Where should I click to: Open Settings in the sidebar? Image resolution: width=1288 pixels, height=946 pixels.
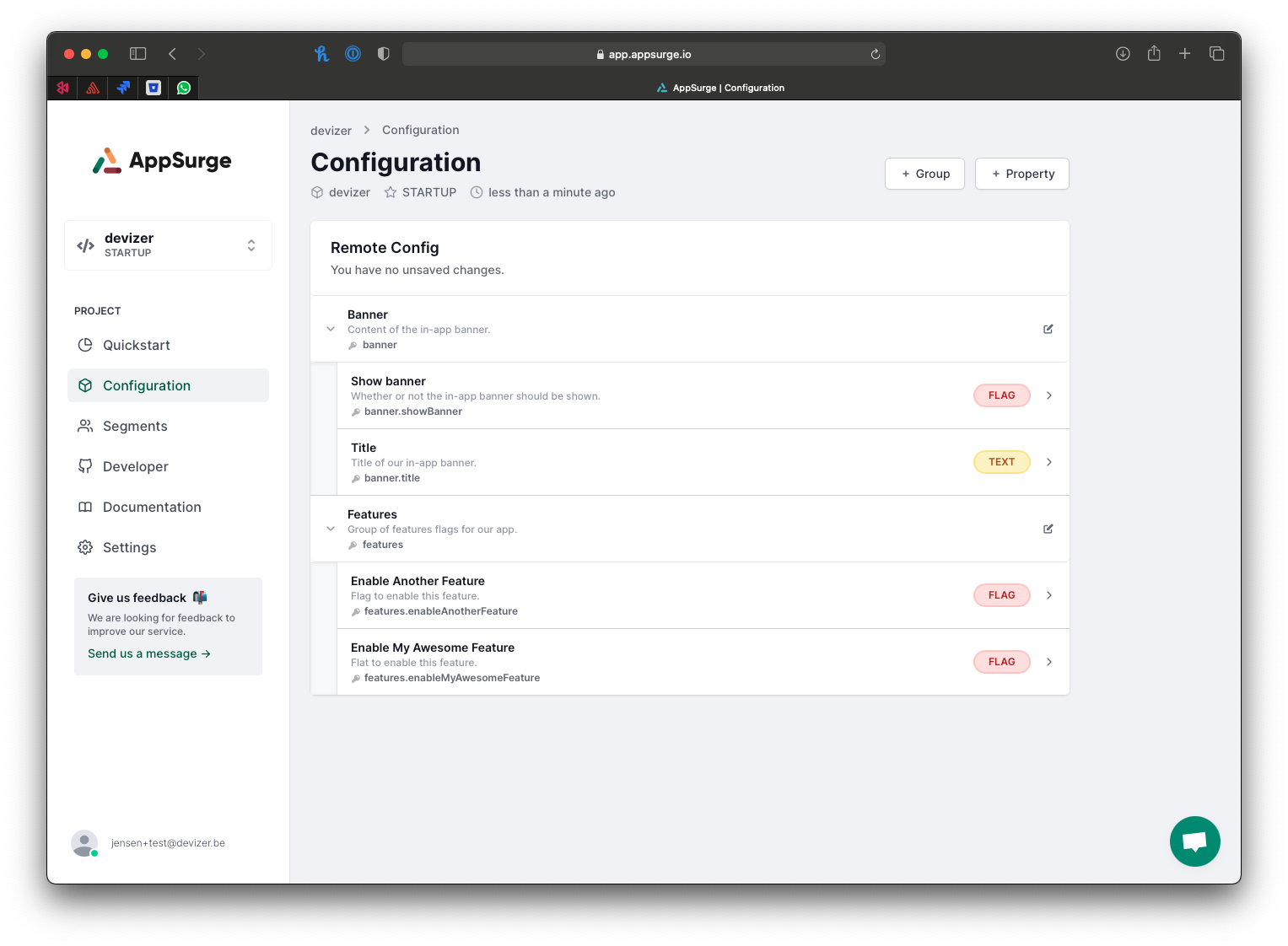[168, 547]
